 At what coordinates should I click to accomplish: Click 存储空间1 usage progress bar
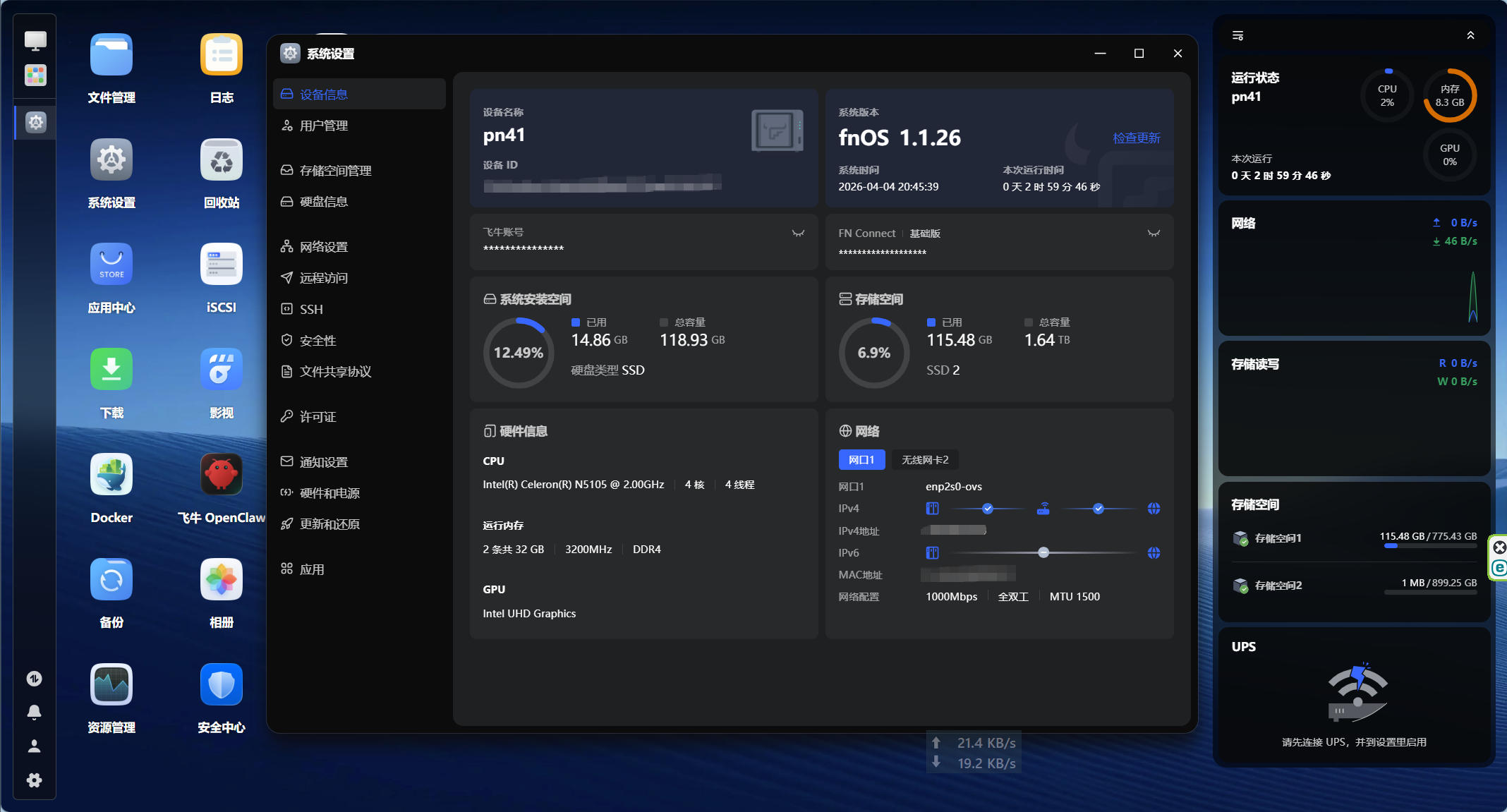pos(1430,546)
